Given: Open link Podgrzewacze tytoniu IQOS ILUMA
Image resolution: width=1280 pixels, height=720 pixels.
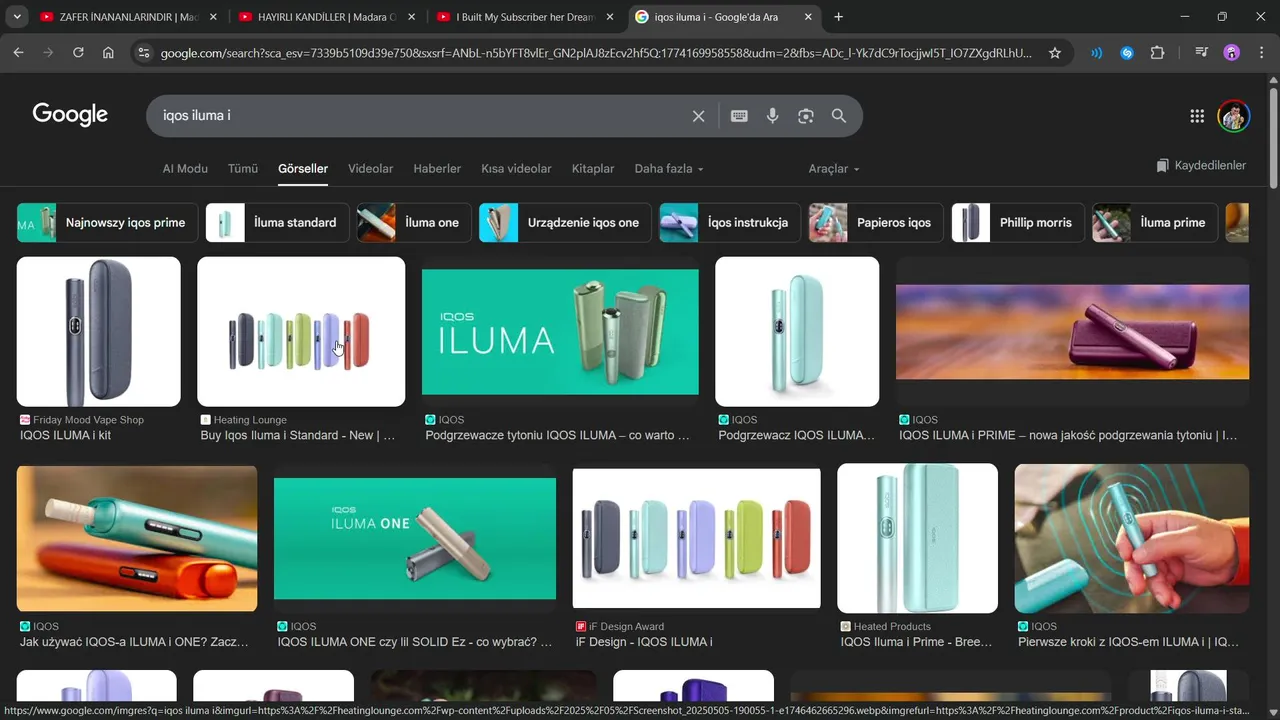Looking at the screenshot, I should (x=558, y=436).
